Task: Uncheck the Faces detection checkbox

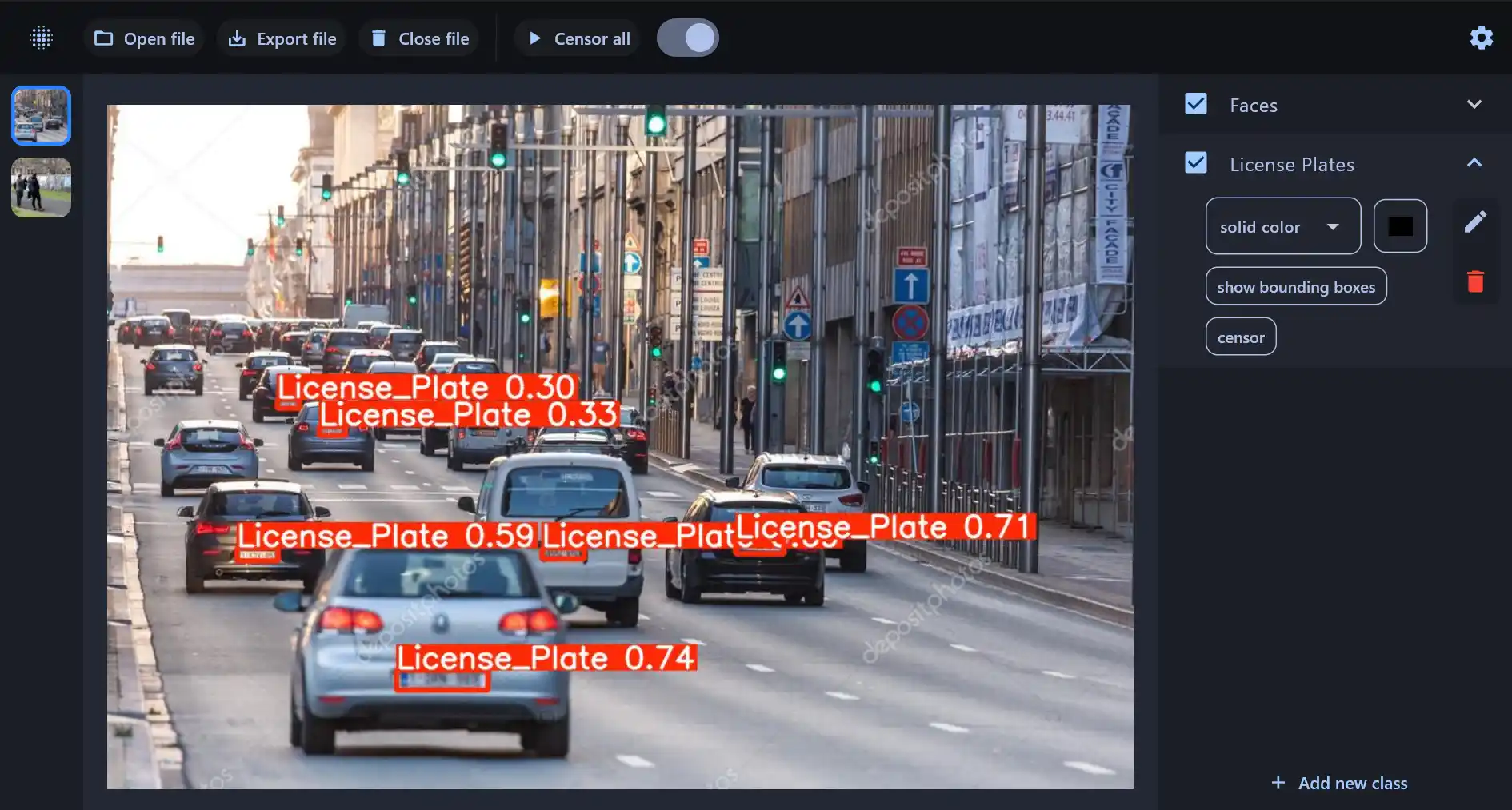Action: point(1196,104)
